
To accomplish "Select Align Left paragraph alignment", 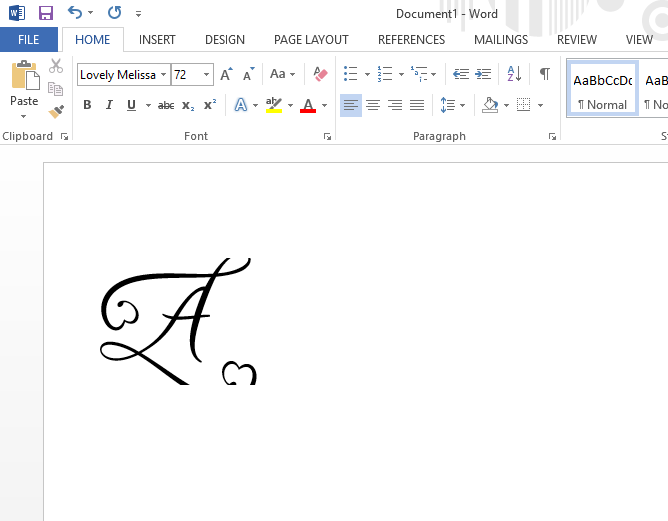I will coord(351,105).
